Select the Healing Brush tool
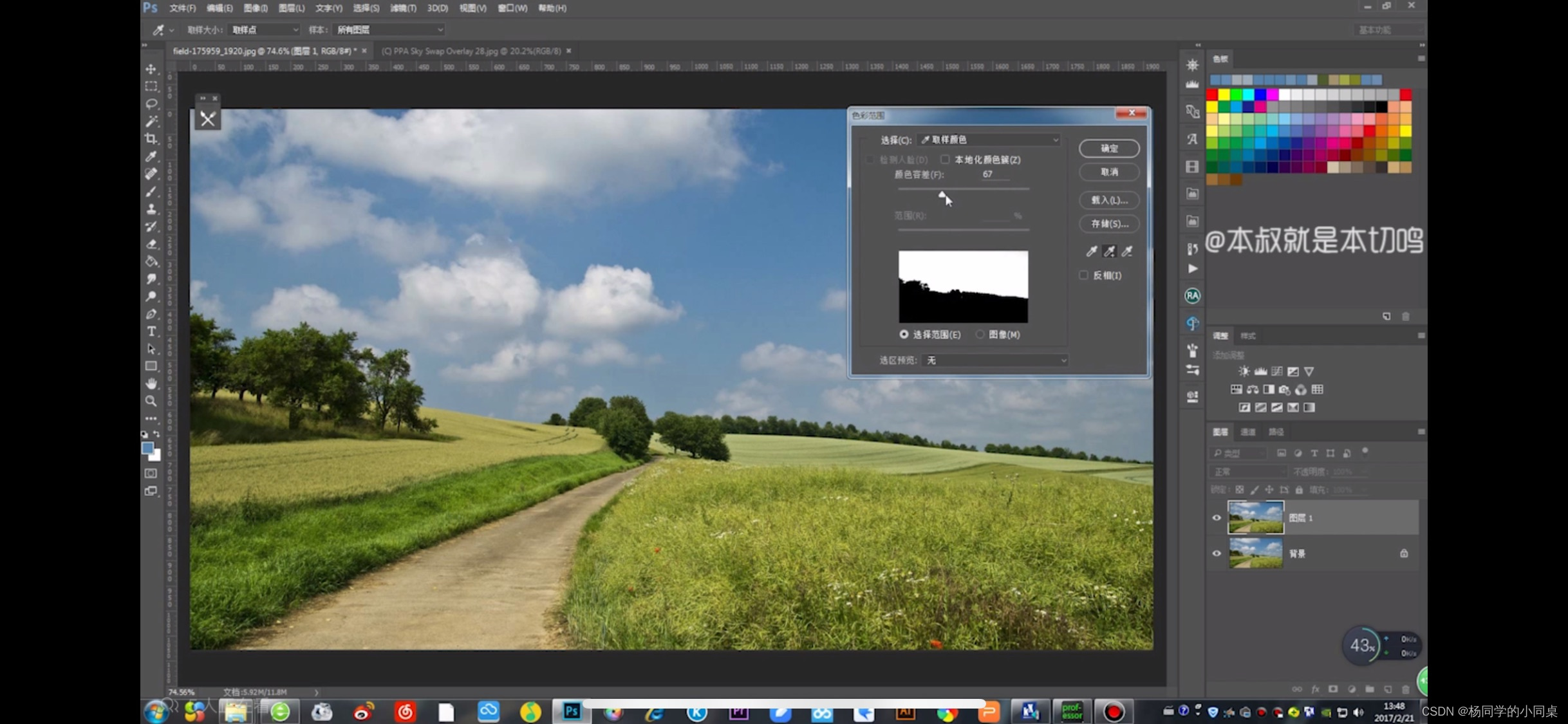 [x=151, y=174]
